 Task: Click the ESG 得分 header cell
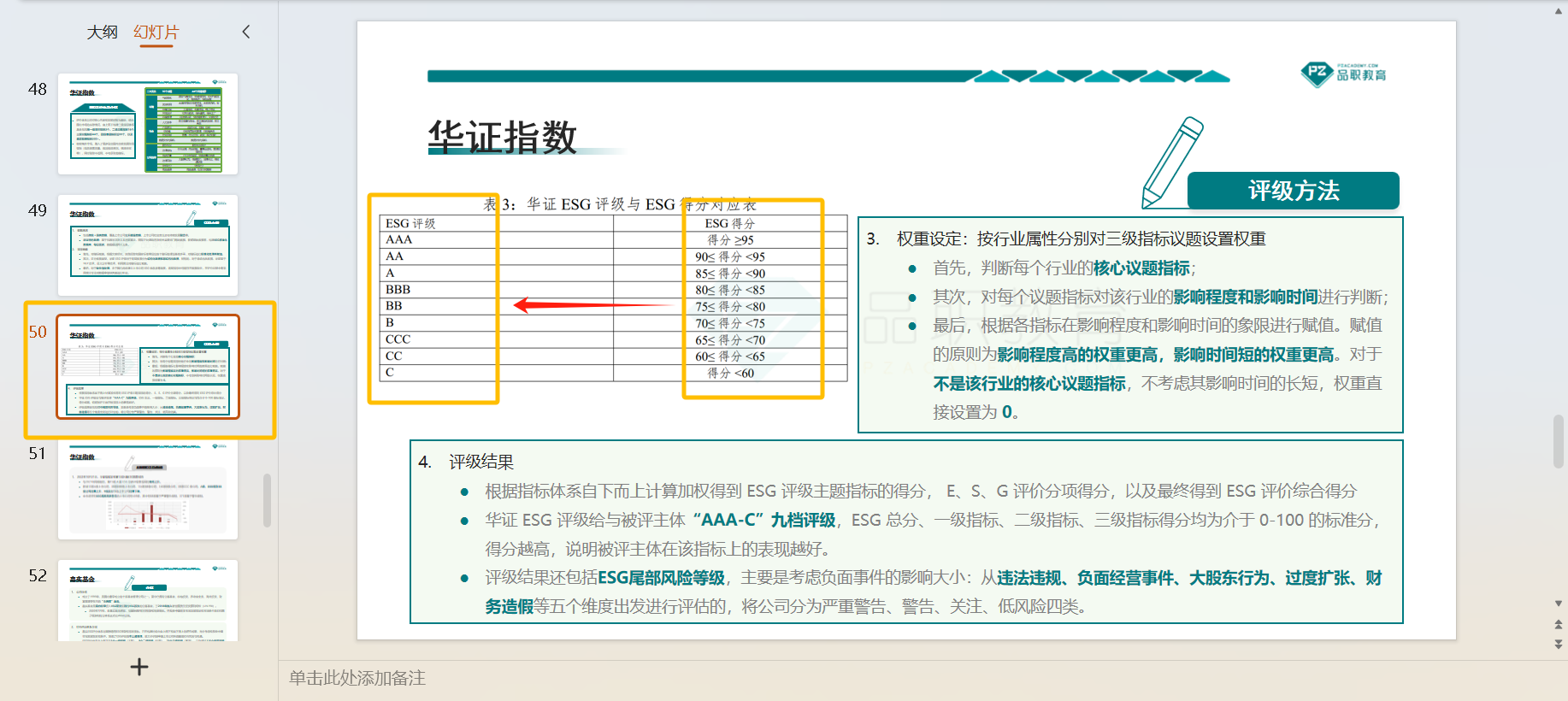[x=730, y=223]
